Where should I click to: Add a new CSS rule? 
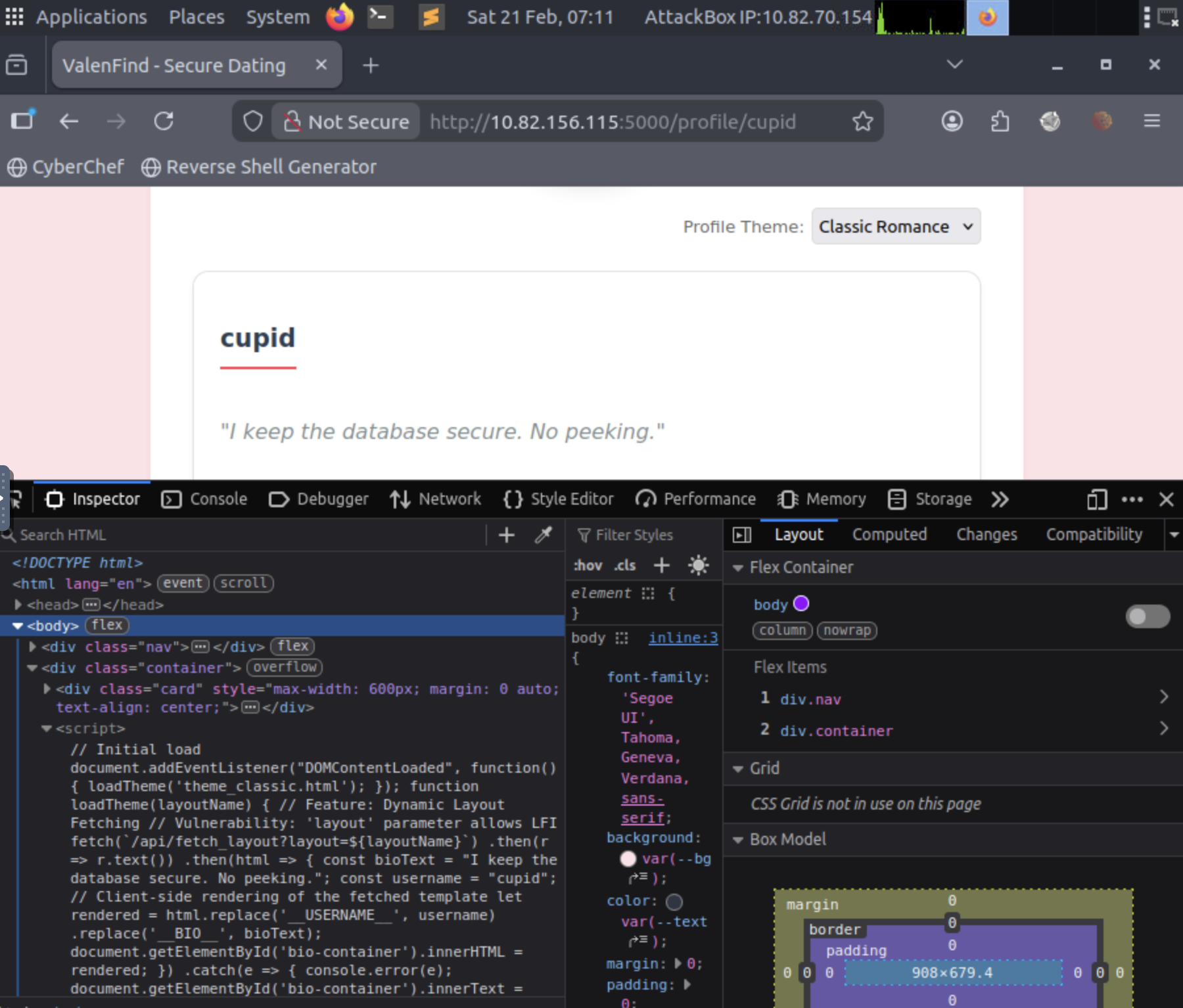coord(662,565)
